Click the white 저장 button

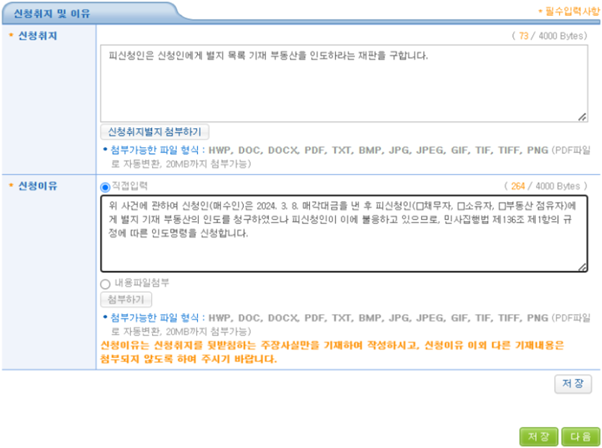coord(572,383)
